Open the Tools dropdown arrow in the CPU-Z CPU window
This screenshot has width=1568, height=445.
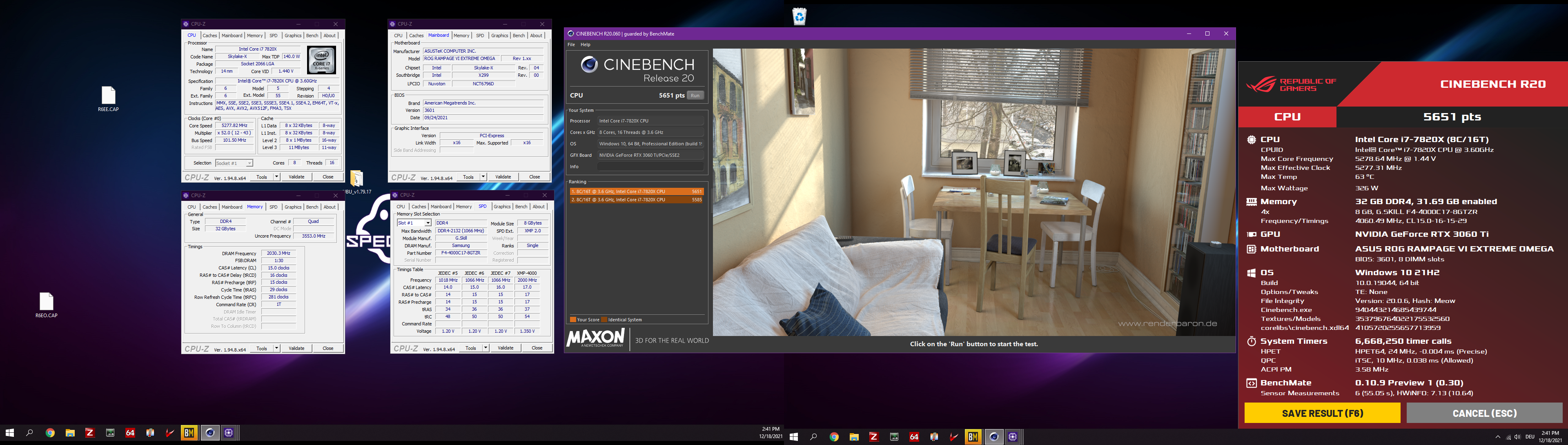pyautogui.click(x=276, y=177)
